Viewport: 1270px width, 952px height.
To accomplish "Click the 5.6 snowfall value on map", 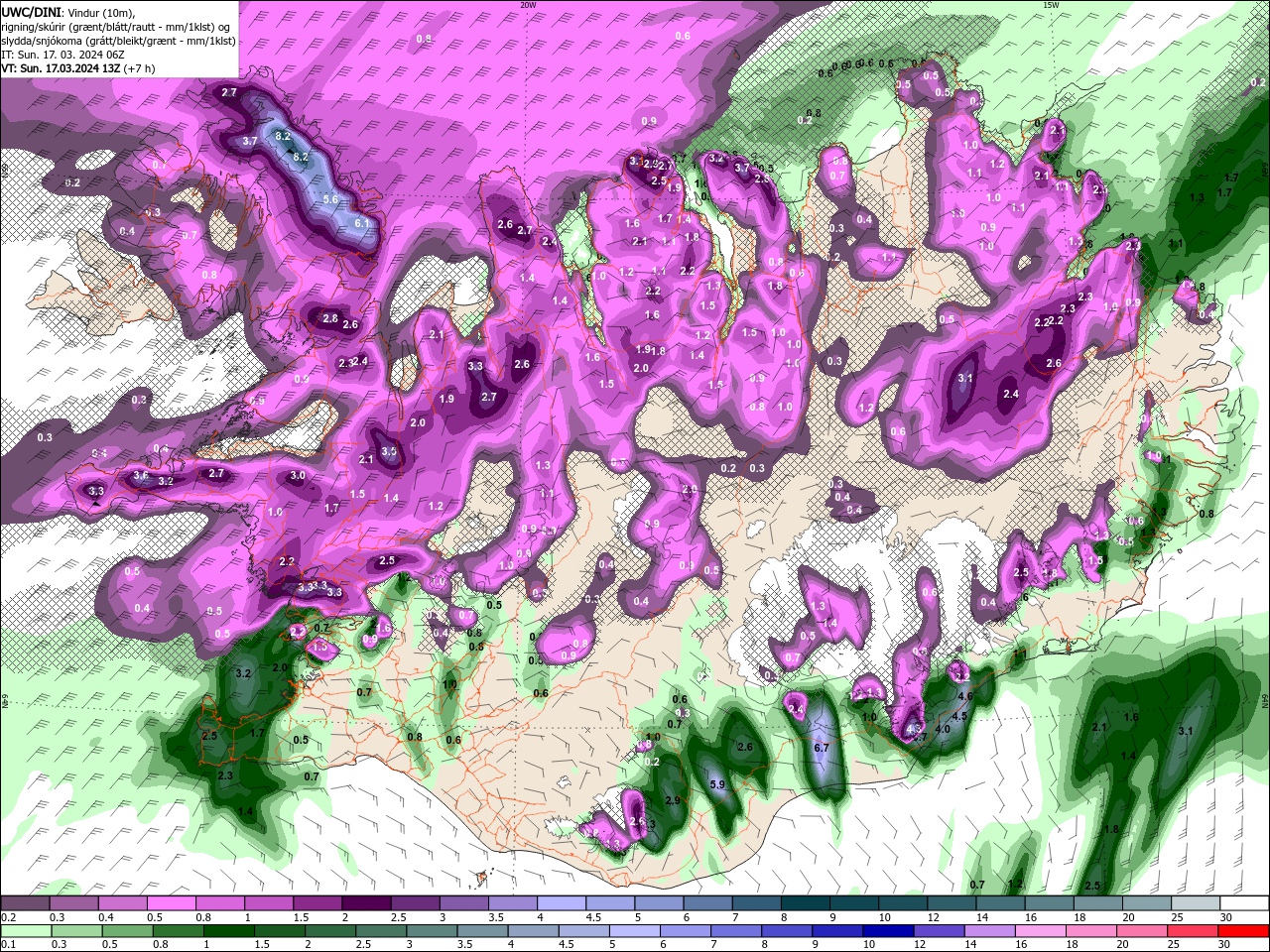I will click(331, 199).
